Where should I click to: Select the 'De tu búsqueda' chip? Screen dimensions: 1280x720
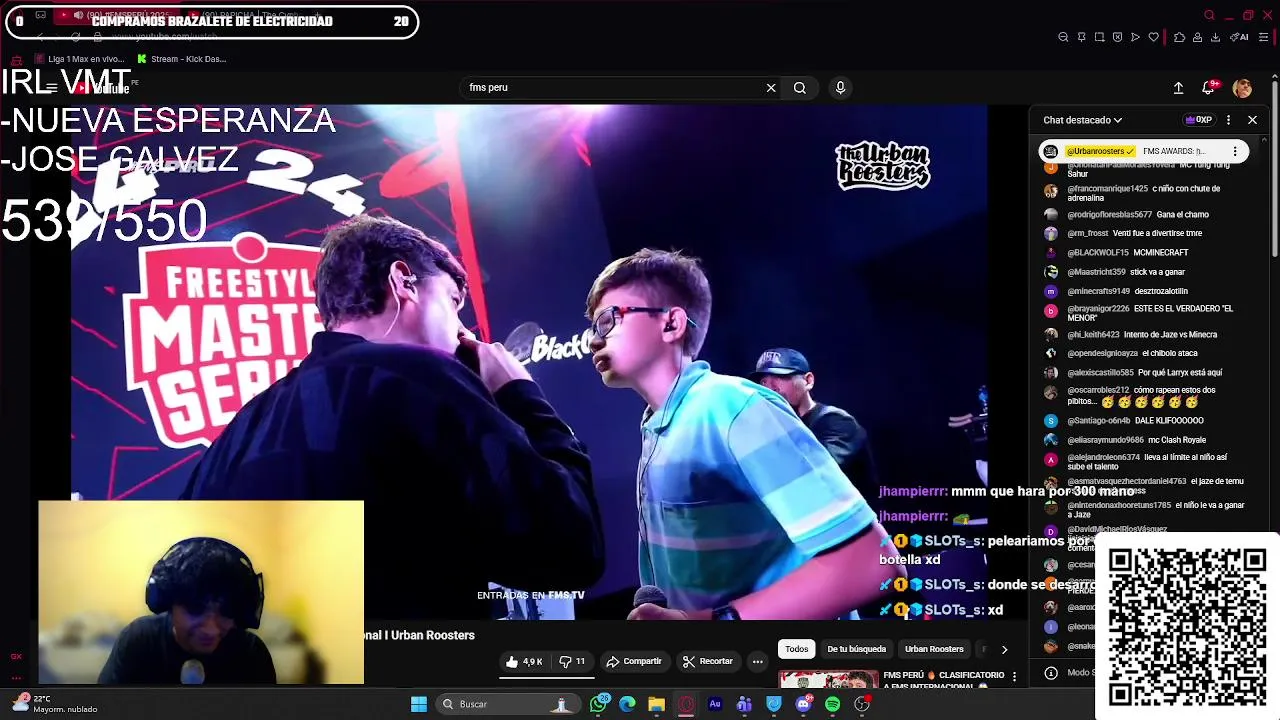point(856,649)
